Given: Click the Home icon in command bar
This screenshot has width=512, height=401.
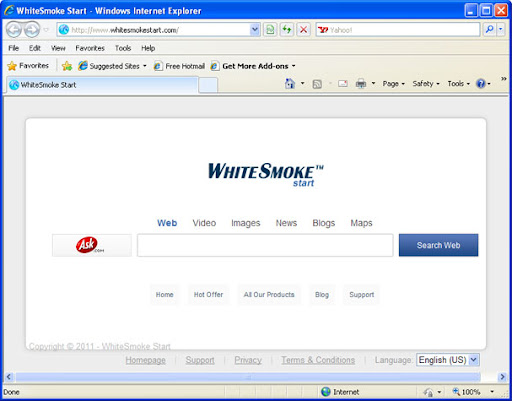Looking at the screenshot, I should pyautogui.click(x=290, y=83).
